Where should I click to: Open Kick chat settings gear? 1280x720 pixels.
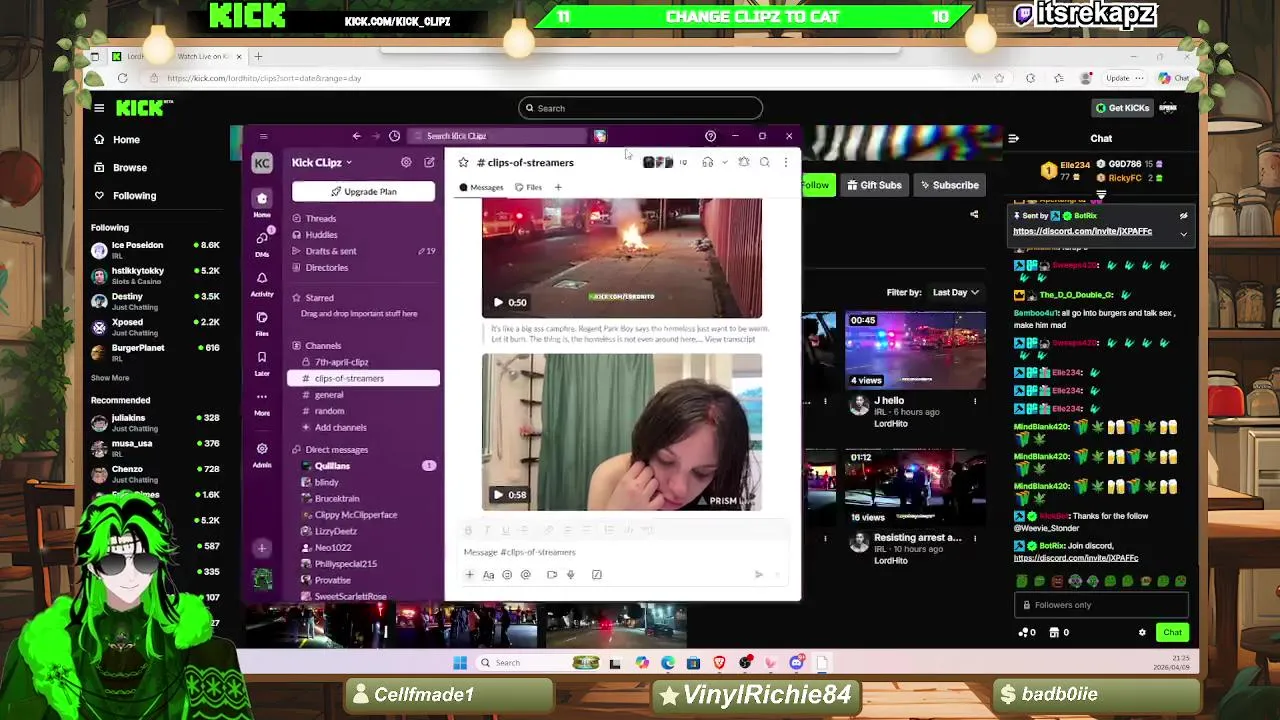(x=1142, y=632)
